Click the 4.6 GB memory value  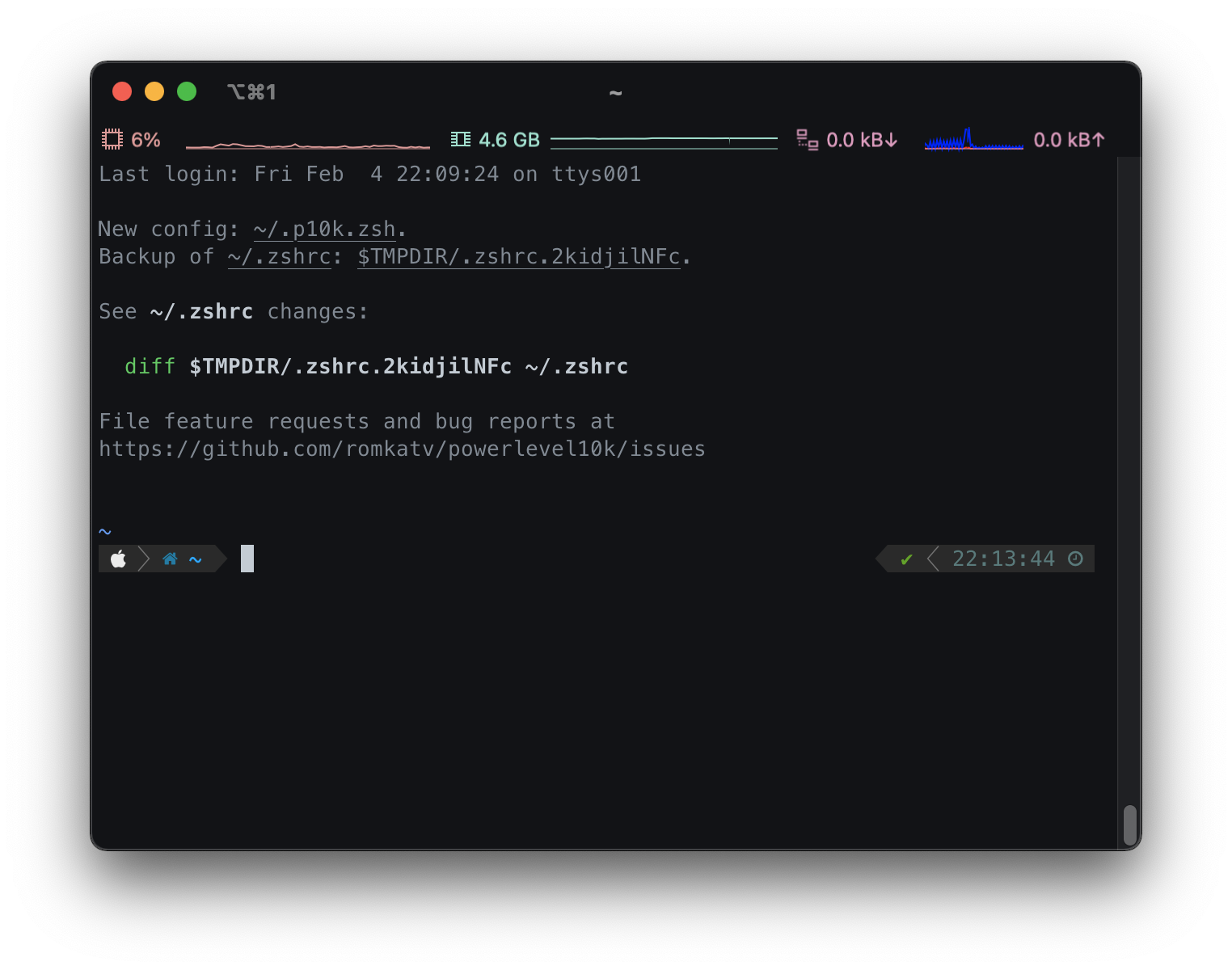pyautogui.click(x=509, y=140)
